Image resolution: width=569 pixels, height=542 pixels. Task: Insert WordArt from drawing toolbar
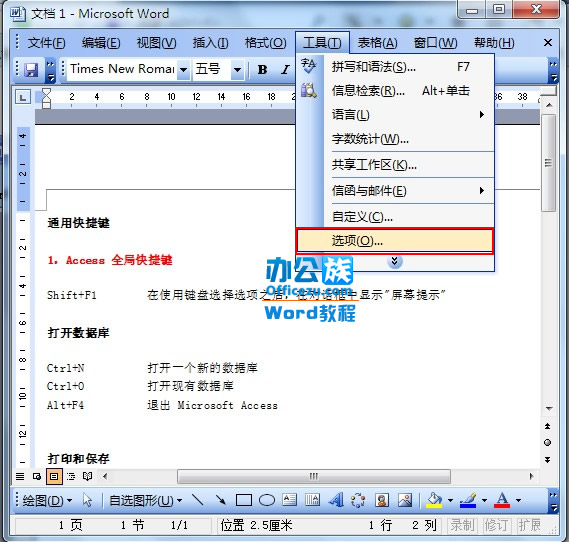click(x=336, y=500)
